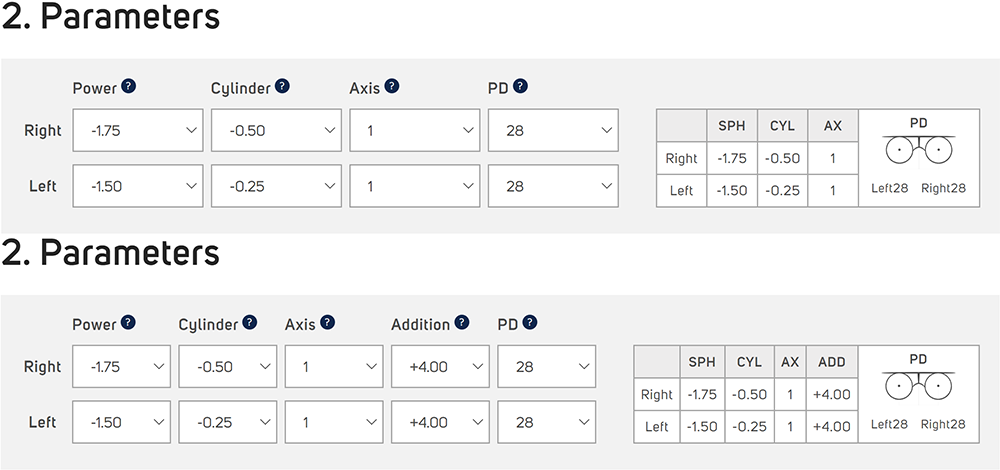Viewport: 1000px width, 470px height.
Task: Open top Left PD dropdown showing 28
Action: [x=553, y=186]
